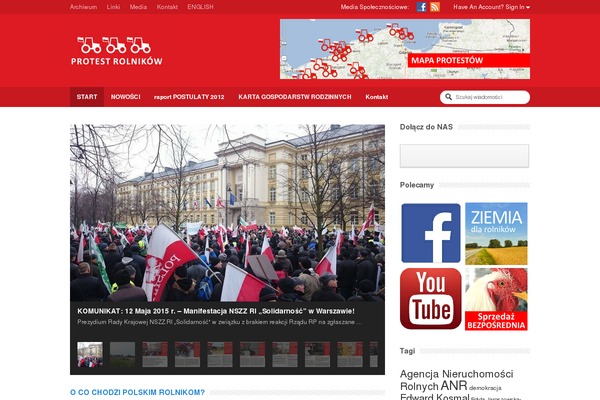Open the Agencja Nieruchomości Rolnych tag
Screen dimensions: 600x400
[457, 380]
